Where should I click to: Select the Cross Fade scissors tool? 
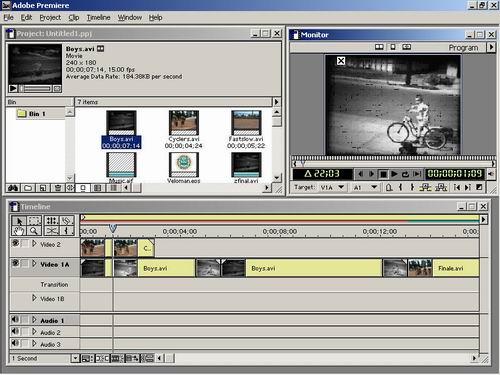pos(51,230)
